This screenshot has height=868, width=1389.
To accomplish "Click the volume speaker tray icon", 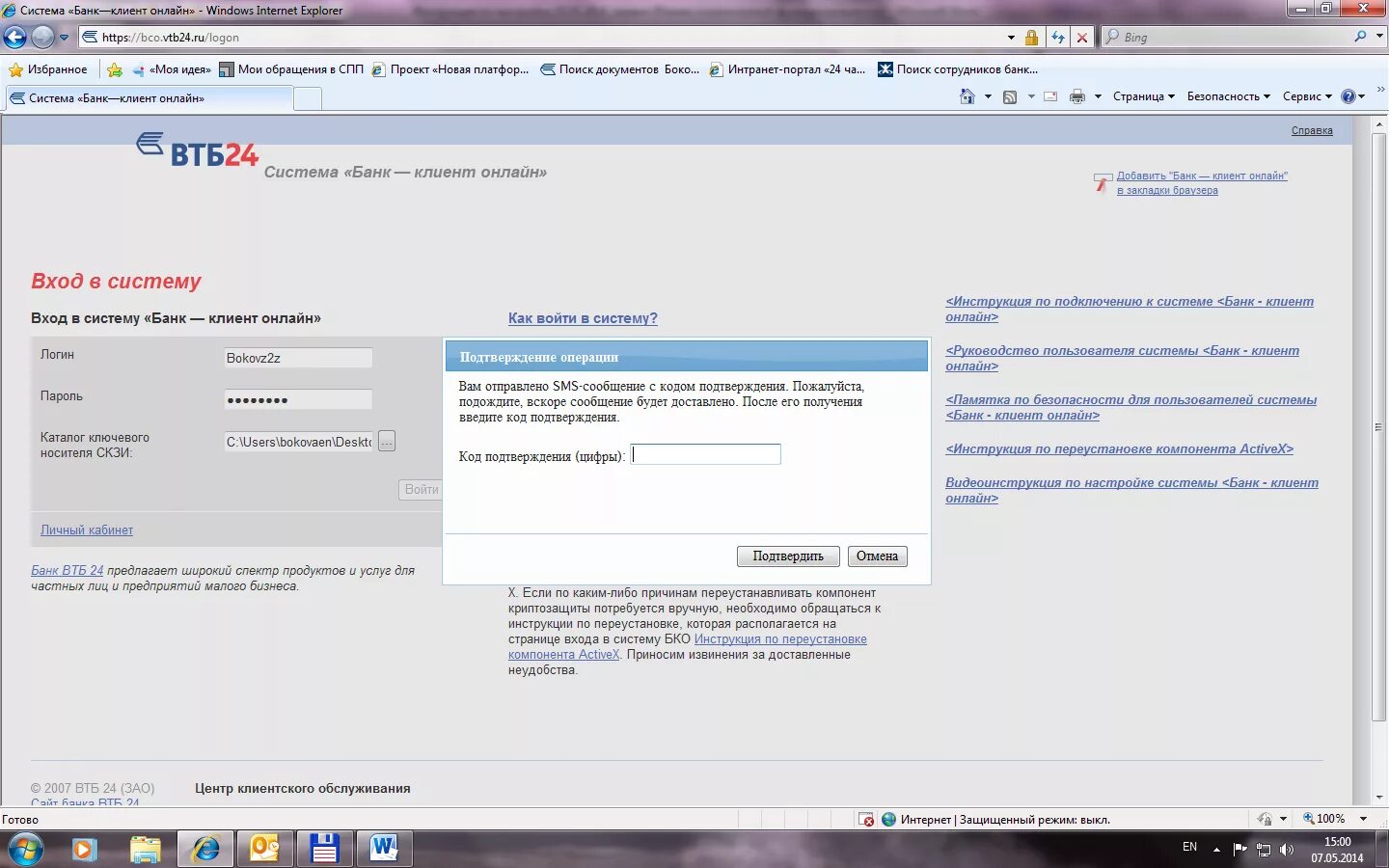I will tap(1286, 850).
